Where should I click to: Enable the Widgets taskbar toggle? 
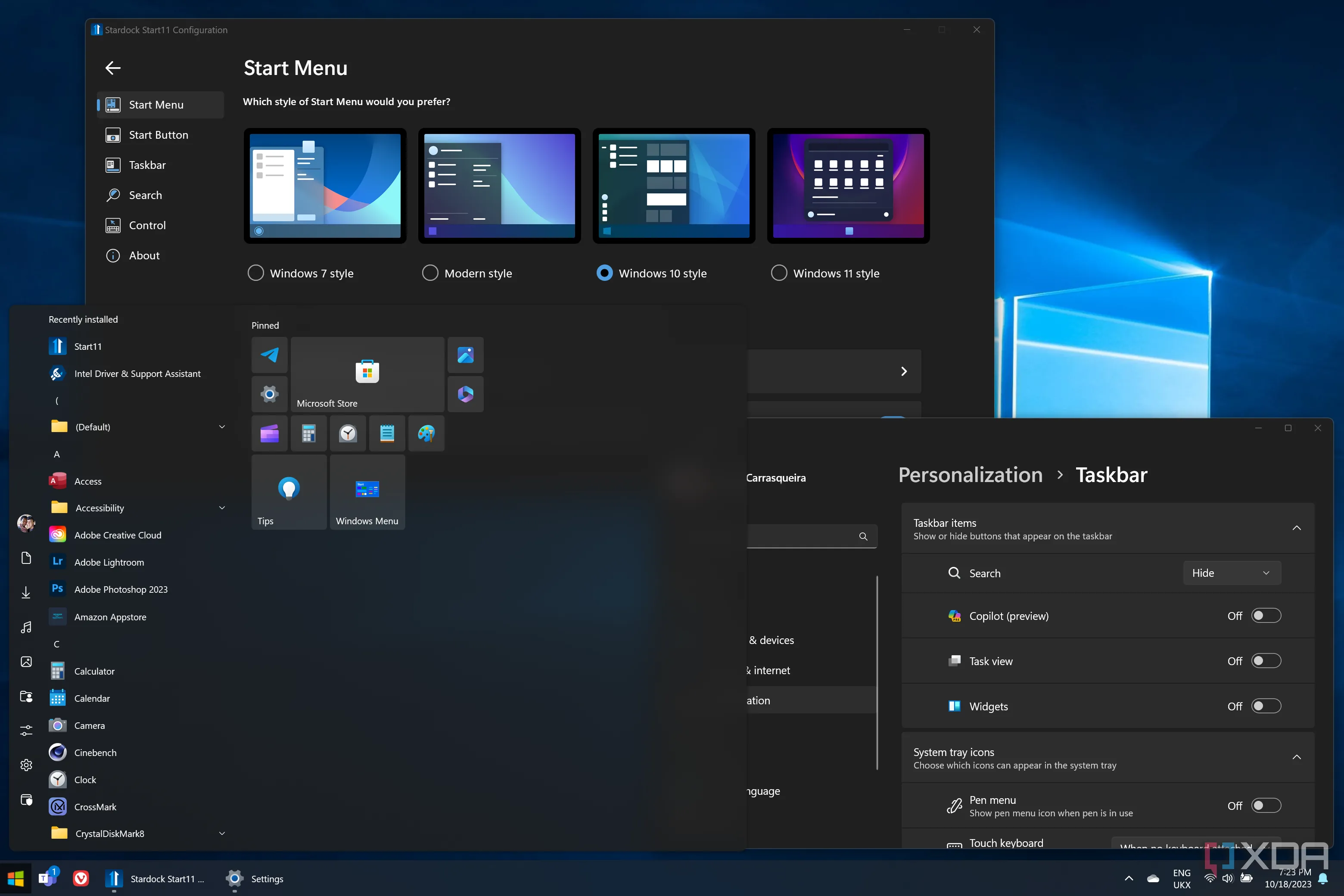coord(1266,706)
